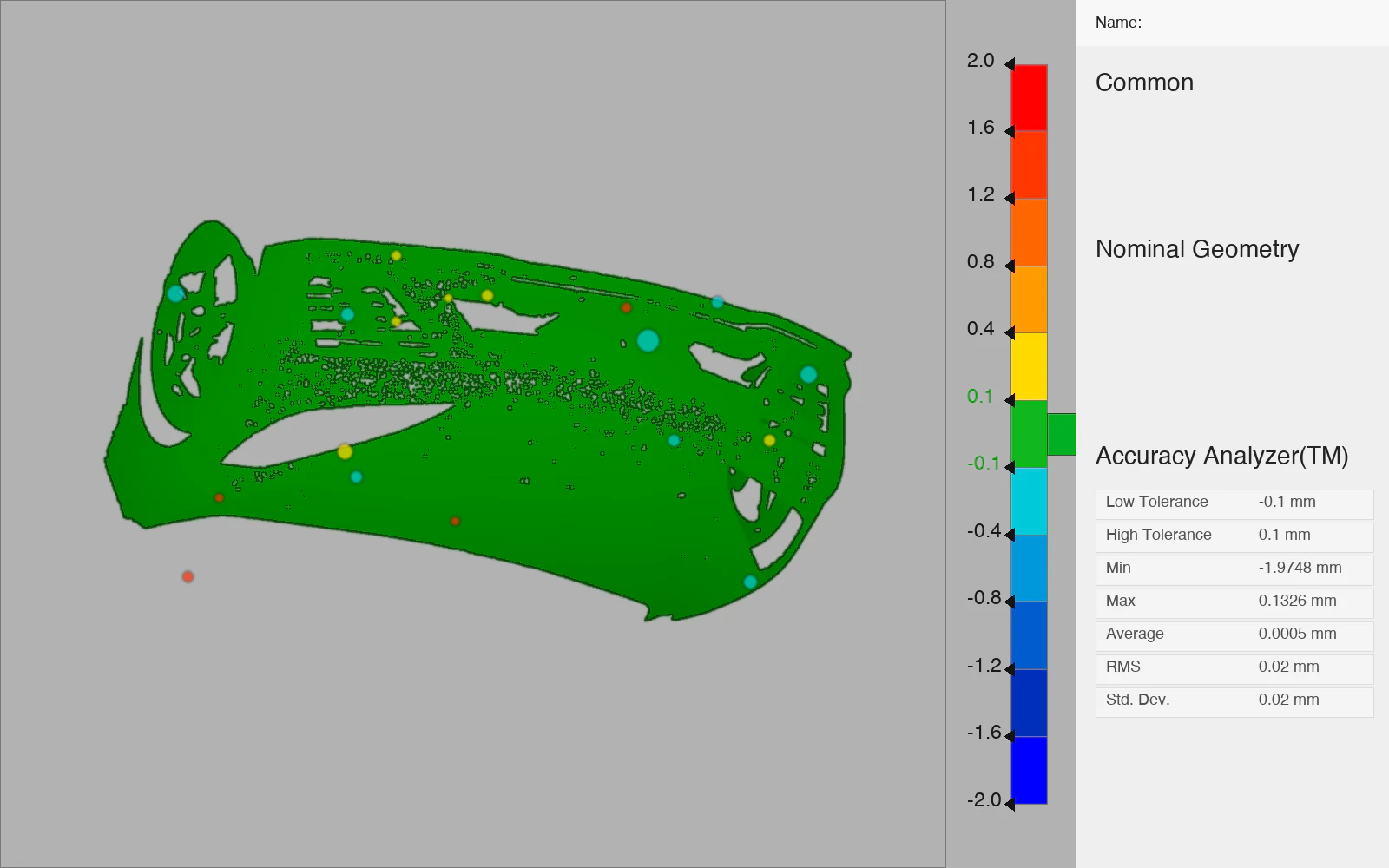Select the RMS value 0.02 mm
Viewport: 1389px width, 868px height.
point(1289,667)
